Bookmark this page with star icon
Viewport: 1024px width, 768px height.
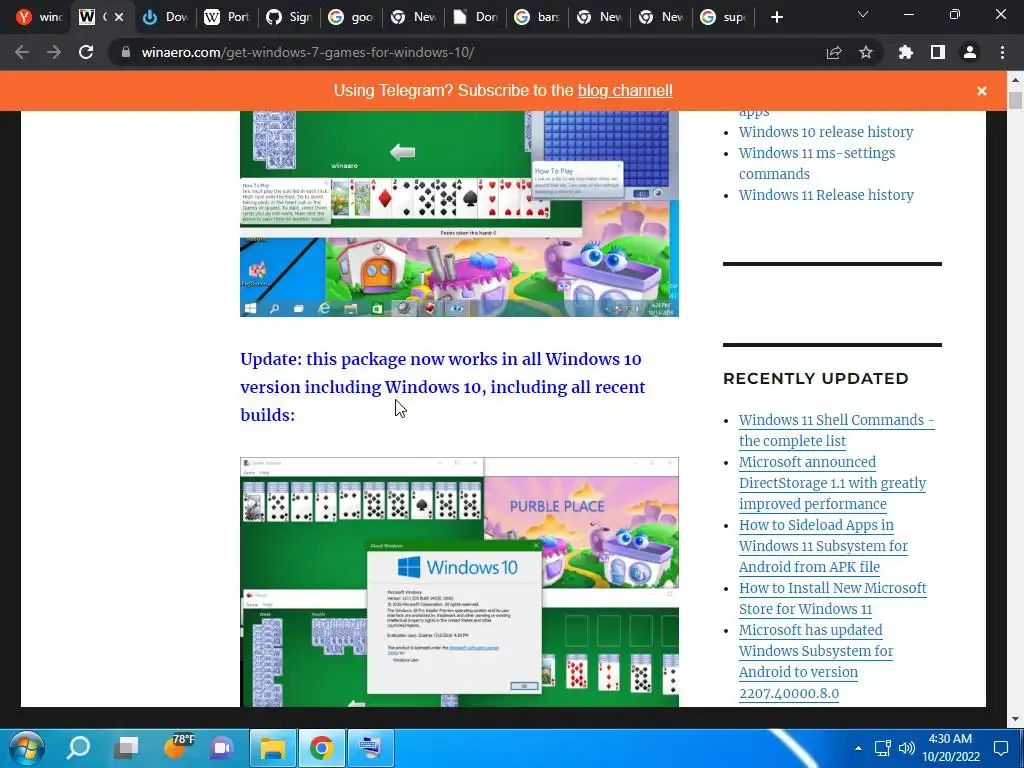(865, 52)
